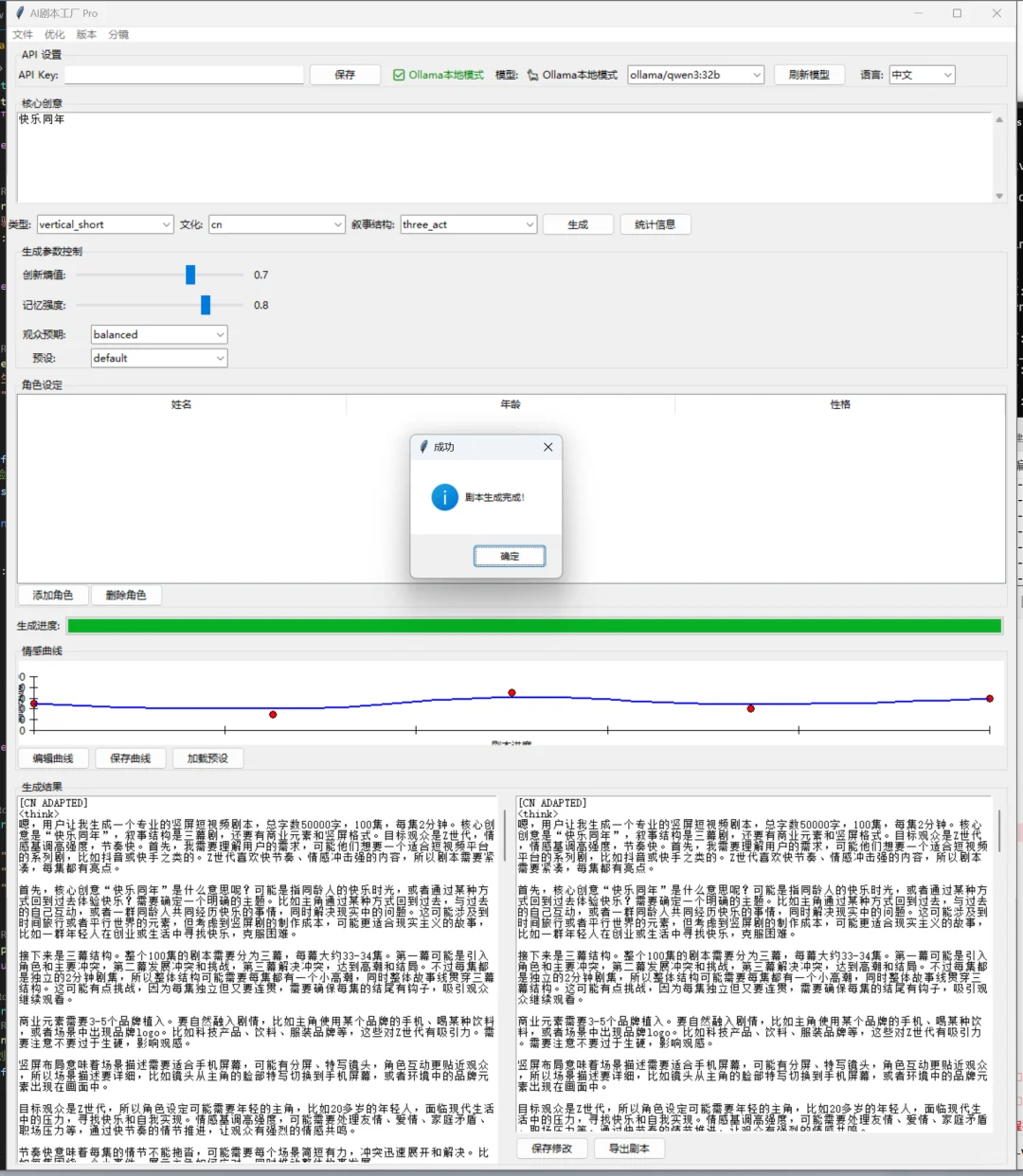Toggle the Ollama本地模式 checkbox
The image size is (1023, 1176).
pos(399,75)
